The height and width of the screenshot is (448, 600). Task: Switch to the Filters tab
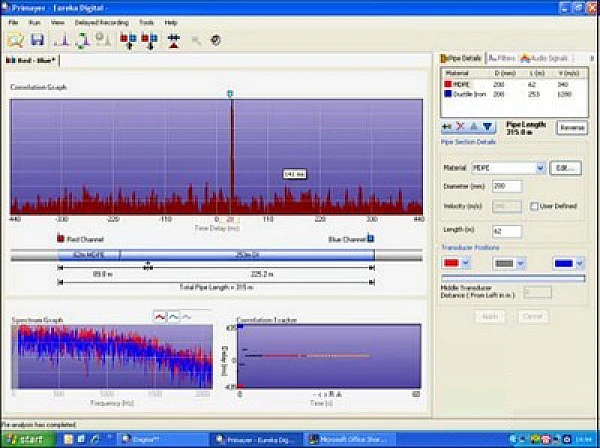point(504,59)
